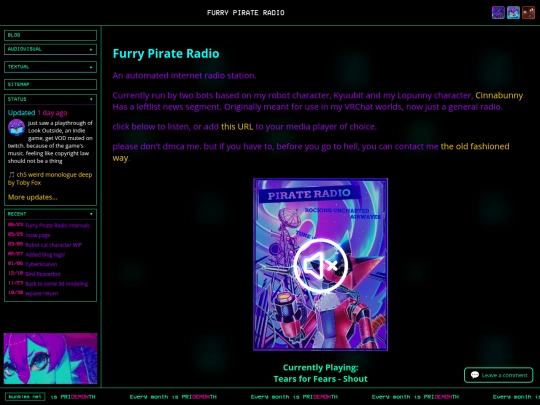Click the 'Currently Playing:' label
The width and height of the screenshot is (540, 405).
coord(321,367)
